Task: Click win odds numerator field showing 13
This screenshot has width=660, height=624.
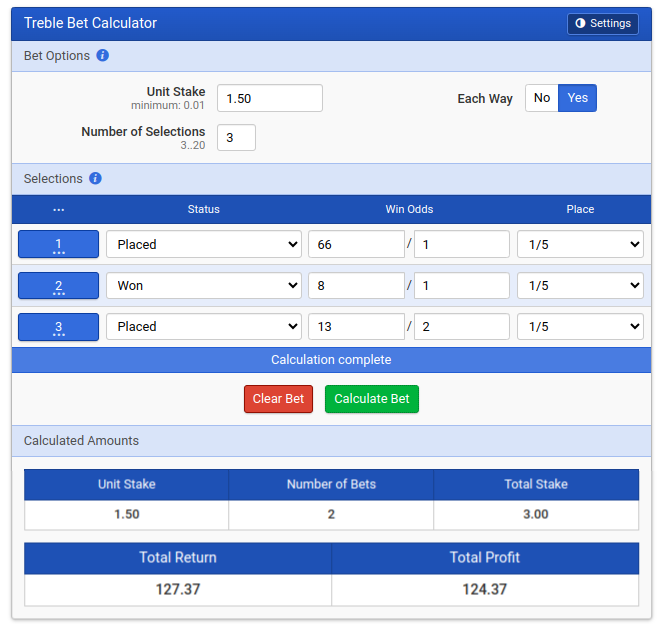Action: (x=357, y=326)
